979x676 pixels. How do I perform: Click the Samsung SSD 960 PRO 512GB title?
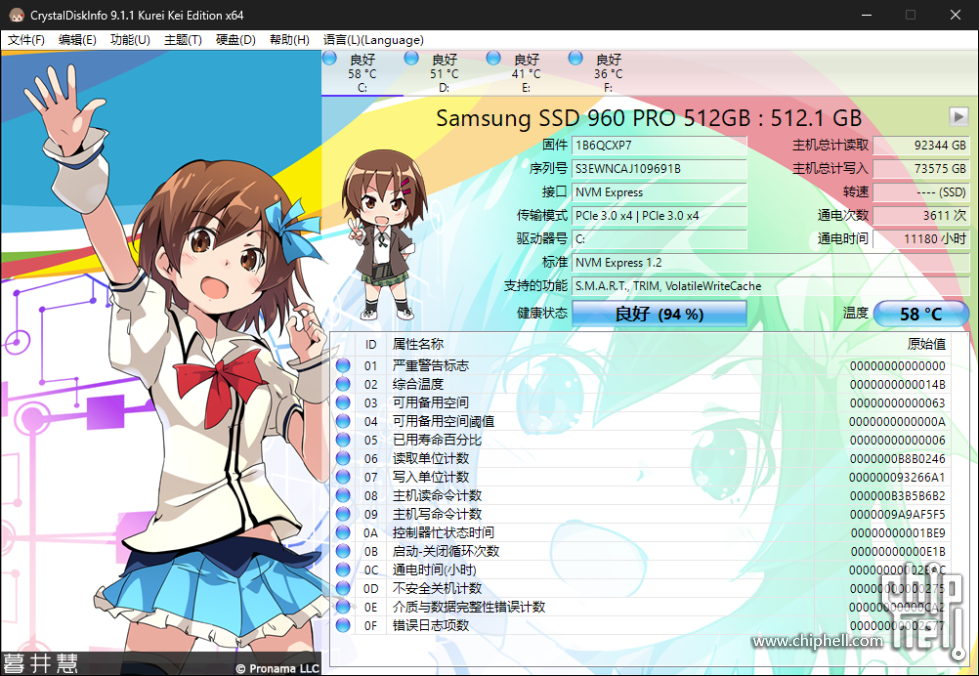pos(648,118)
